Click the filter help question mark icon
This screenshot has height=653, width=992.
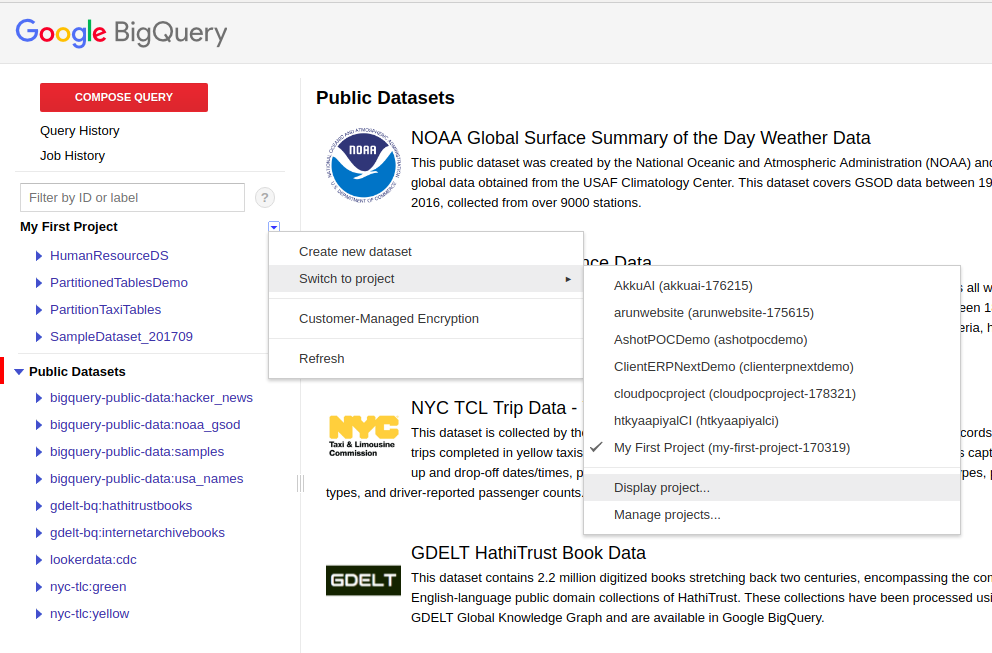[265, 198]
